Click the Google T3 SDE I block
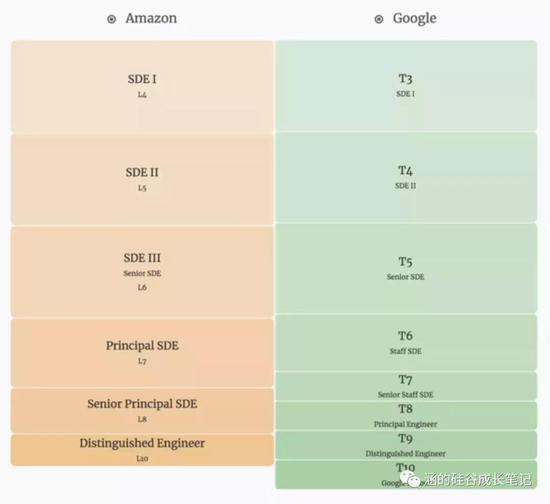The width and height of the screenshot is (550, 504). click(406, 85)
